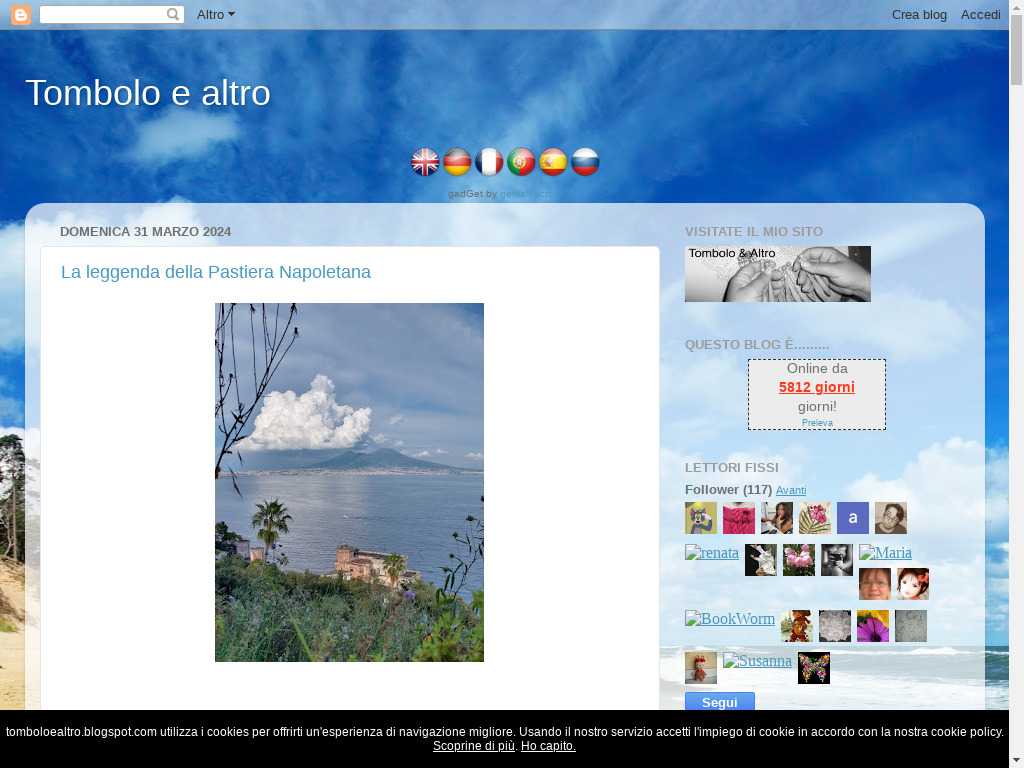1024x768 pixels.
Task: Open the 5812 giorni counter link
Action: tap(816, 387)
